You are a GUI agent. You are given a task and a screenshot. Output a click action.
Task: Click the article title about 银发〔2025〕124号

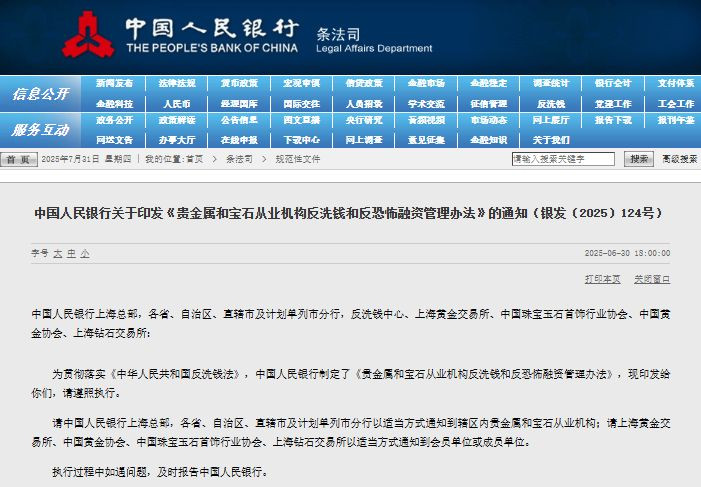(x=348, y=213)
